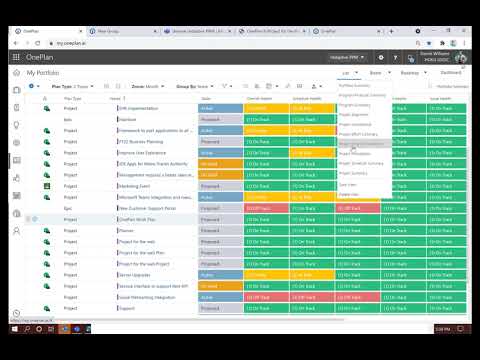Reload the page in the browser
The image size is (480, 360).
coord(38,43)
